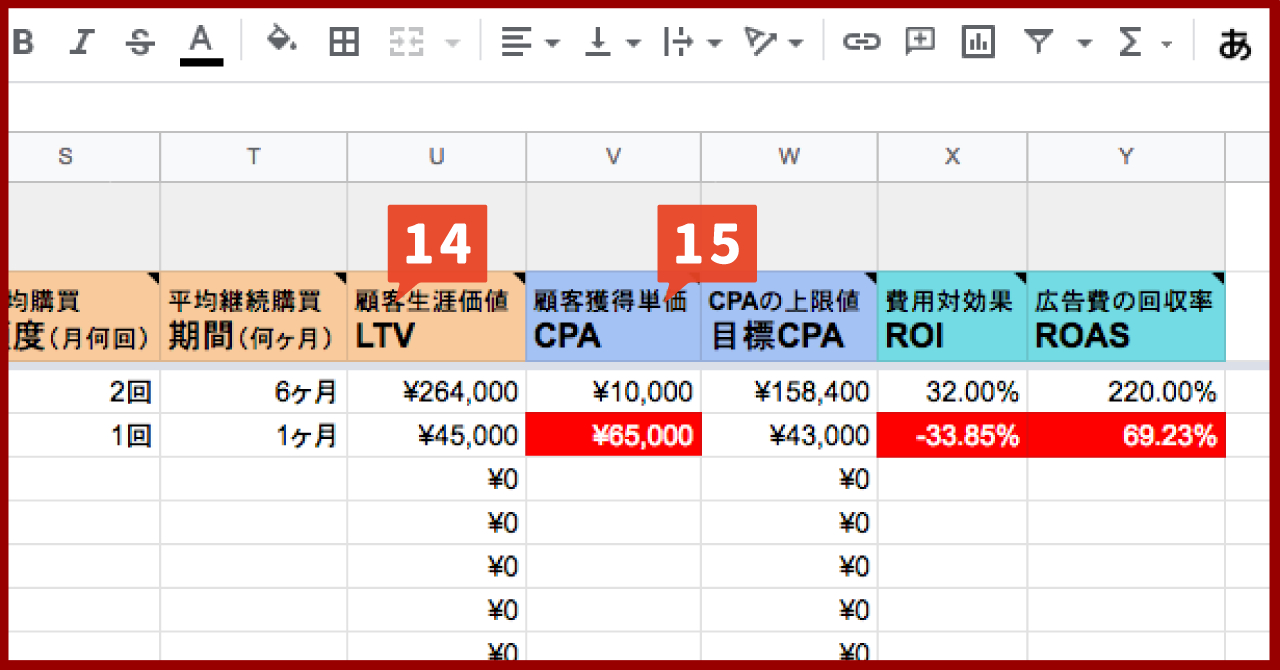Select the borders tool

(x=343, y=42)
